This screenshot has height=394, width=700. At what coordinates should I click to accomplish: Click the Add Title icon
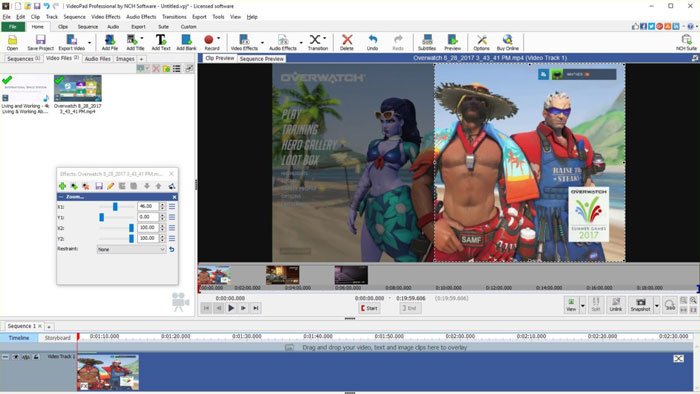tap(135, 42)
